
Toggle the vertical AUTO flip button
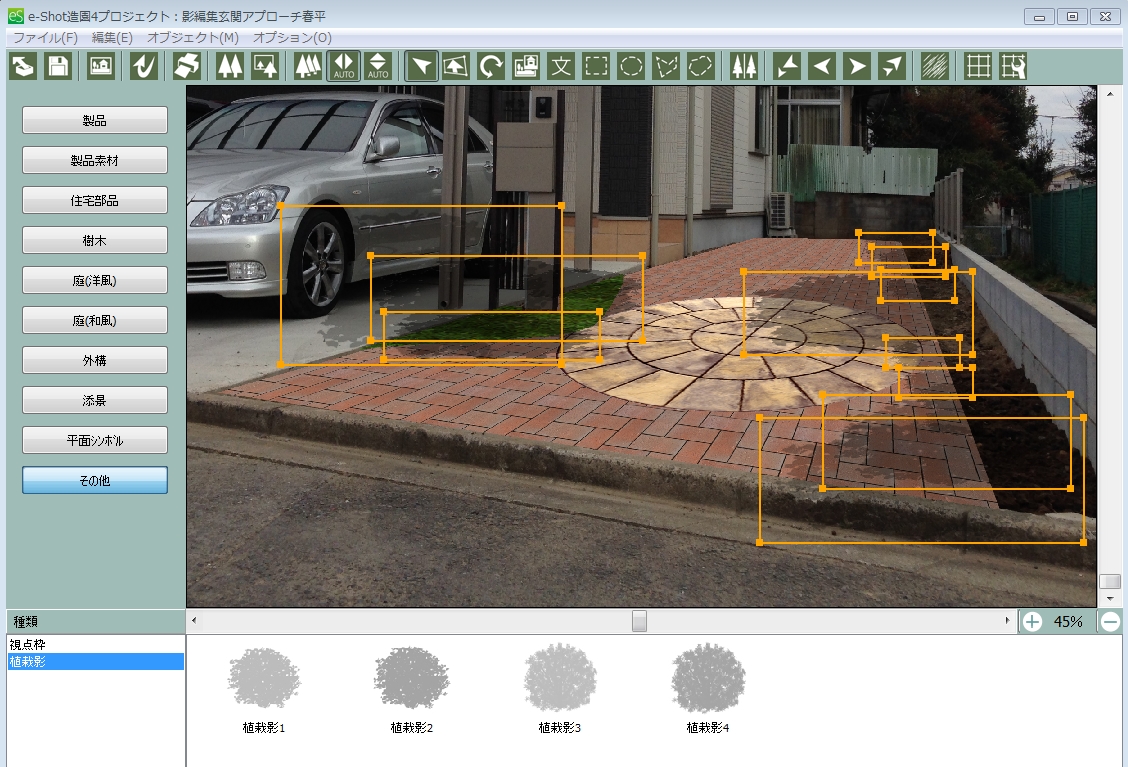click(378, 66)
